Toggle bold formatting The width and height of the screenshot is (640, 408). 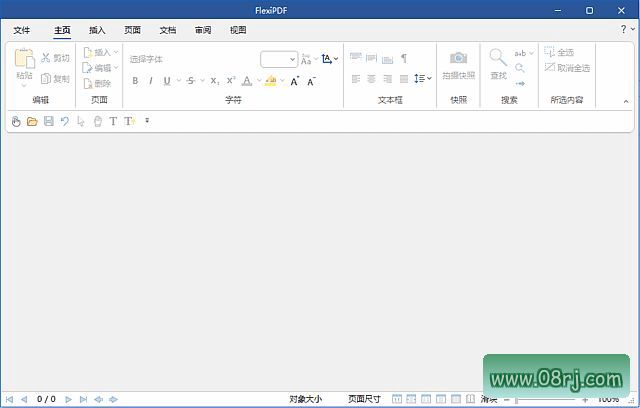[135, 81]
